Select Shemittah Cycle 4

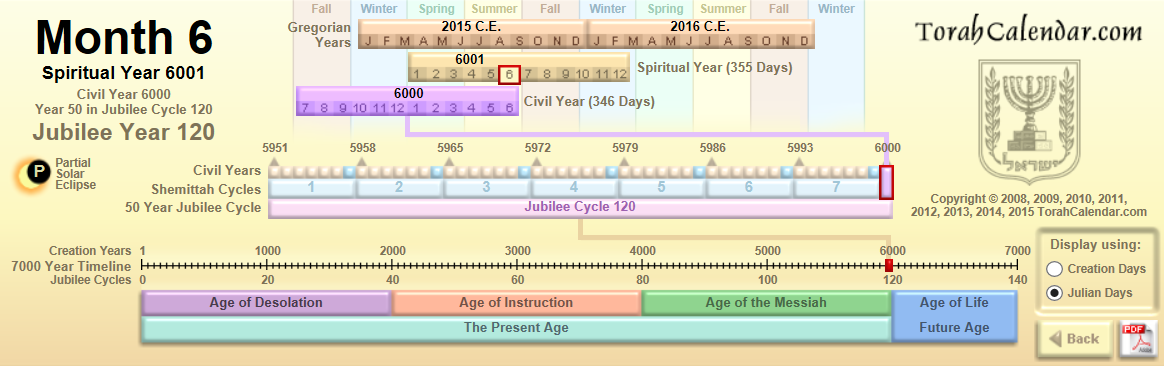click(x=575, y=187)
